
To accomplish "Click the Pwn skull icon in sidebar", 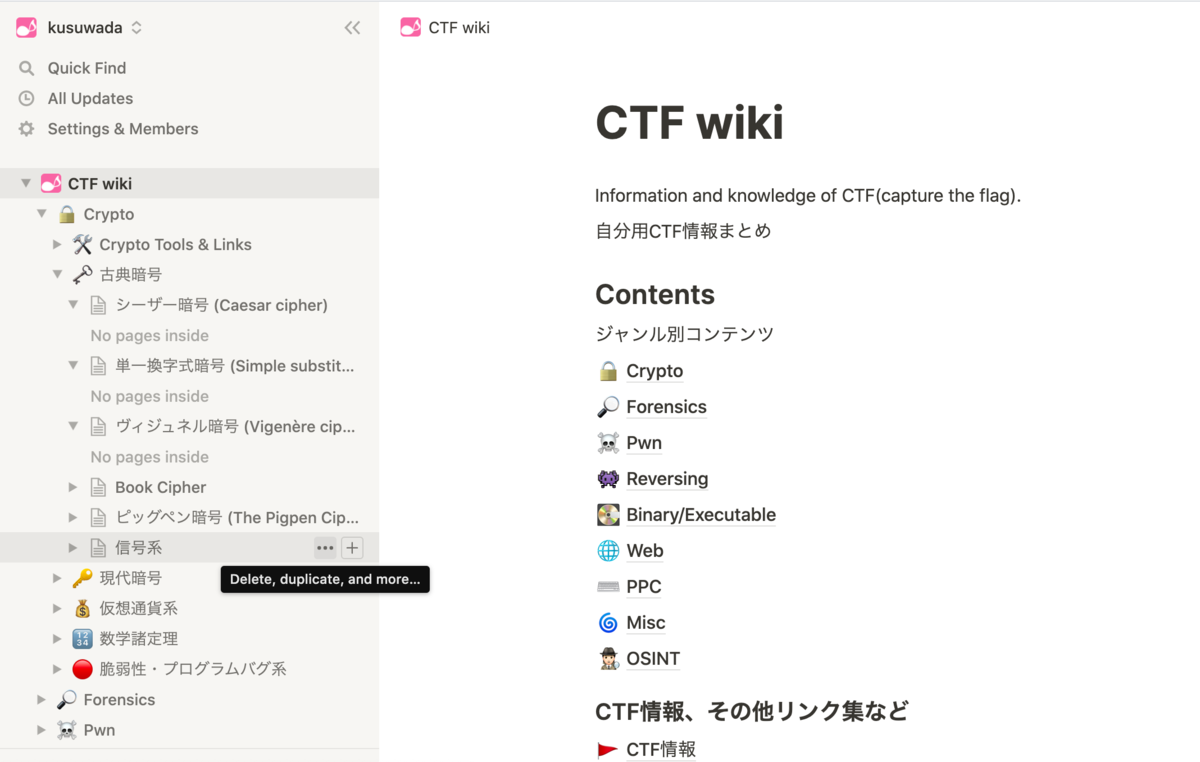I will [67, 730].
